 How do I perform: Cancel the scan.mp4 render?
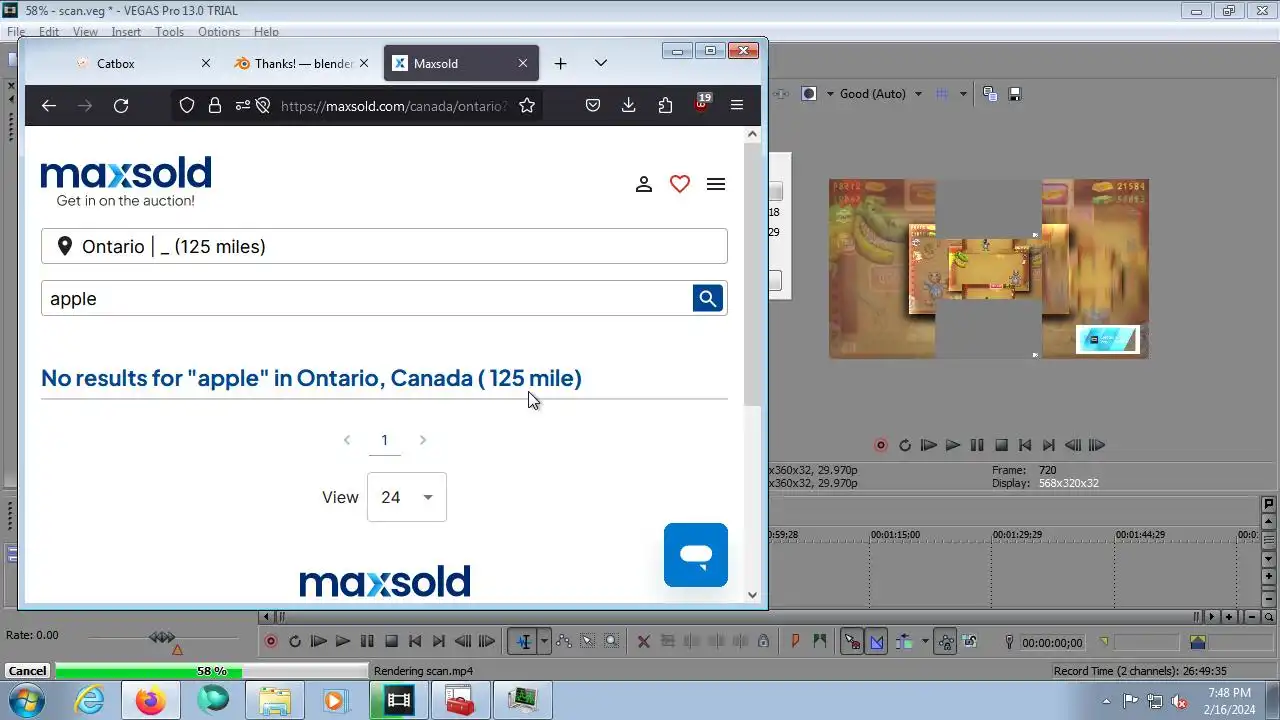pos(27,671)
